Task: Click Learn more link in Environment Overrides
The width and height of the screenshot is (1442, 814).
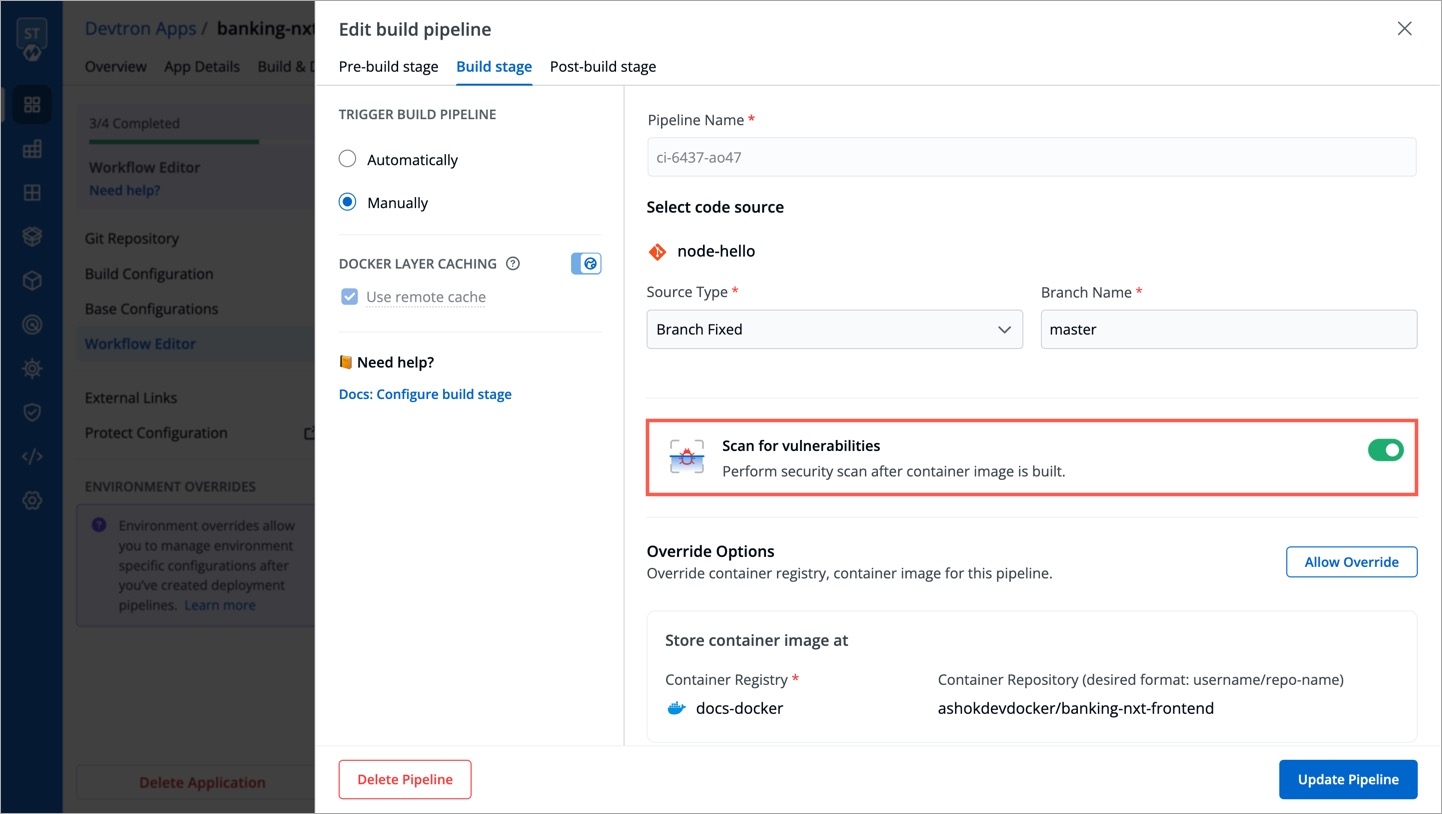Action: [x=220, y=605]
